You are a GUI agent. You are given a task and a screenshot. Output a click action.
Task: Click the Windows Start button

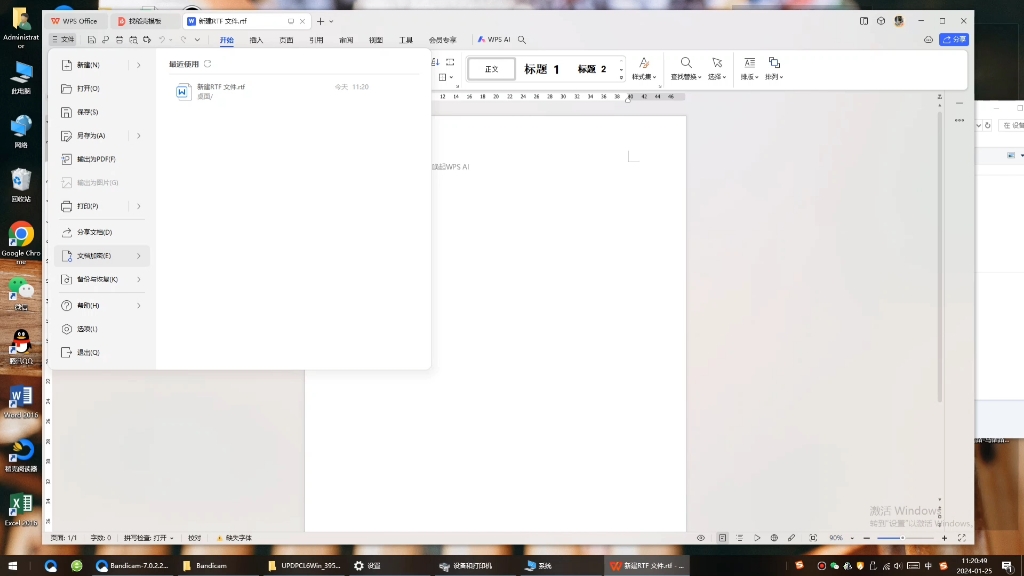tap(12, 566)
